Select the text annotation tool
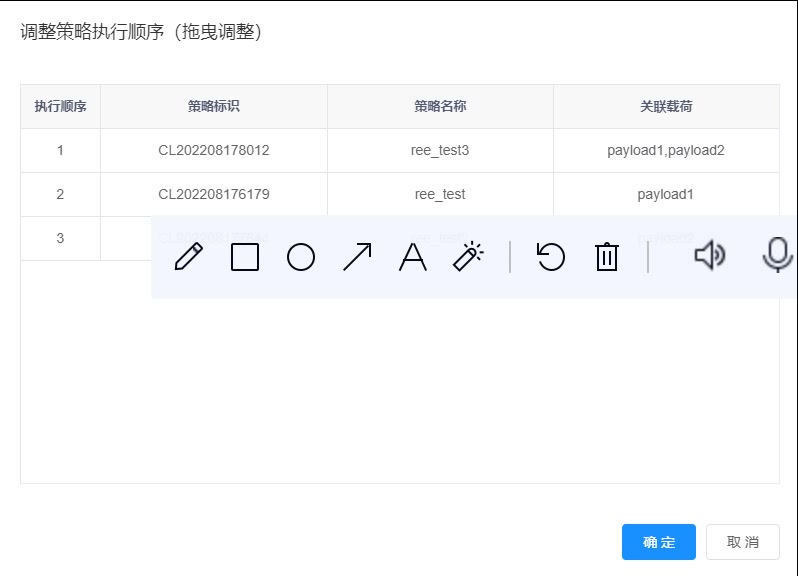The height and width of the screenshot is (576, 798). 413,257
